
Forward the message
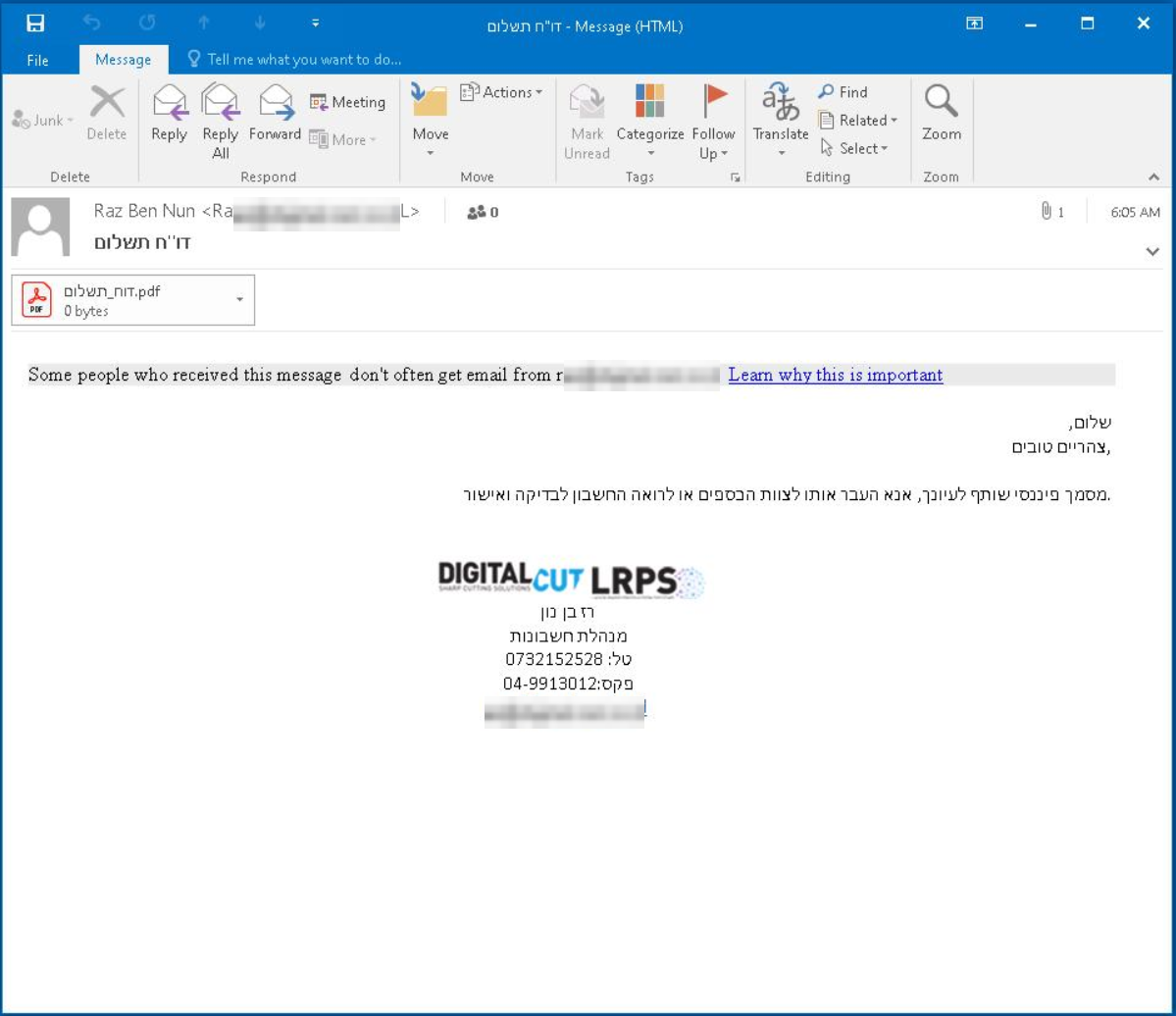(276, 113)
